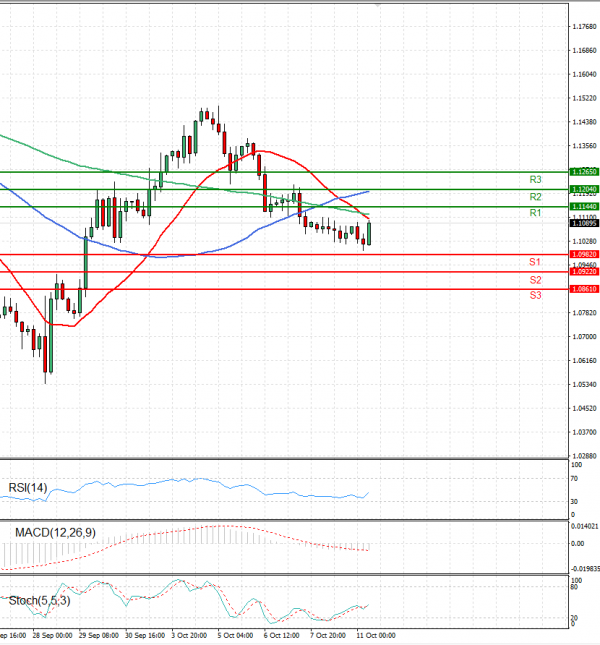This screenshot has height=645, width=600.
Task: Click the RSI(14) indicator label
Action: (28, 488)
